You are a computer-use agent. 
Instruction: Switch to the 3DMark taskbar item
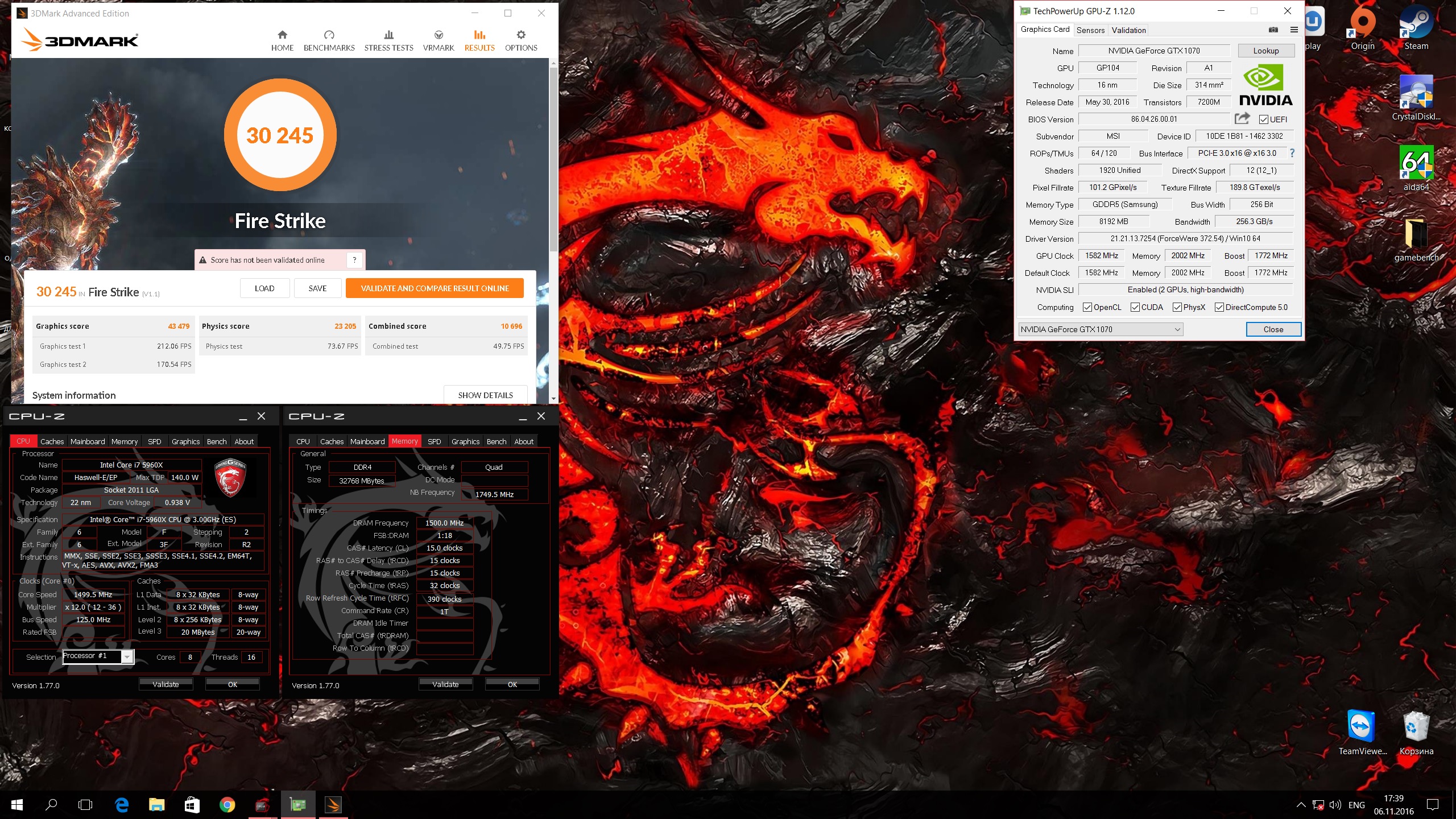pos(333,805)
